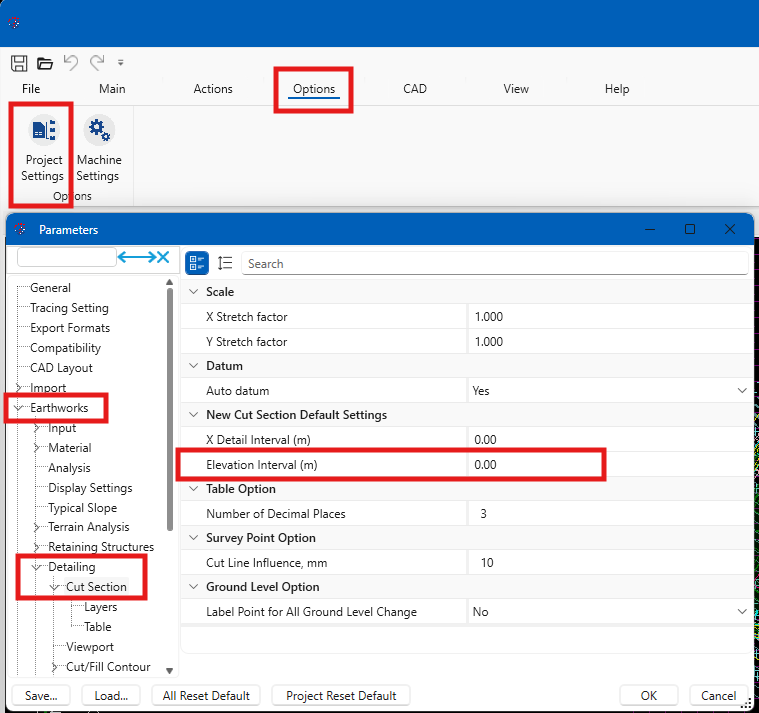Select General in the tree

coord(50,288)
